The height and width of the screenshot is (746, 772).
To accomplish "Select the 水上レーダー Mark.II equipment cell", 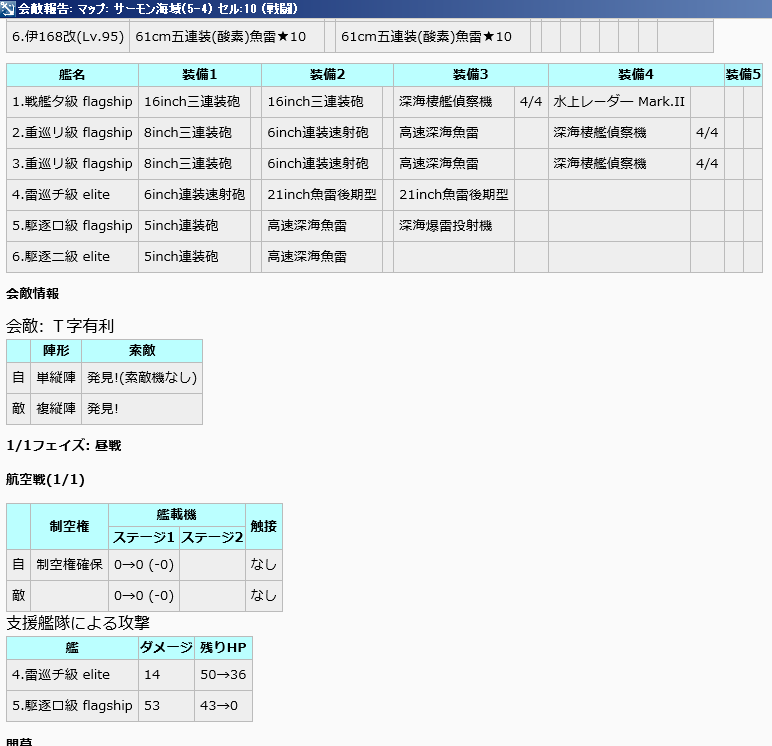I will (x=619, y=102).
